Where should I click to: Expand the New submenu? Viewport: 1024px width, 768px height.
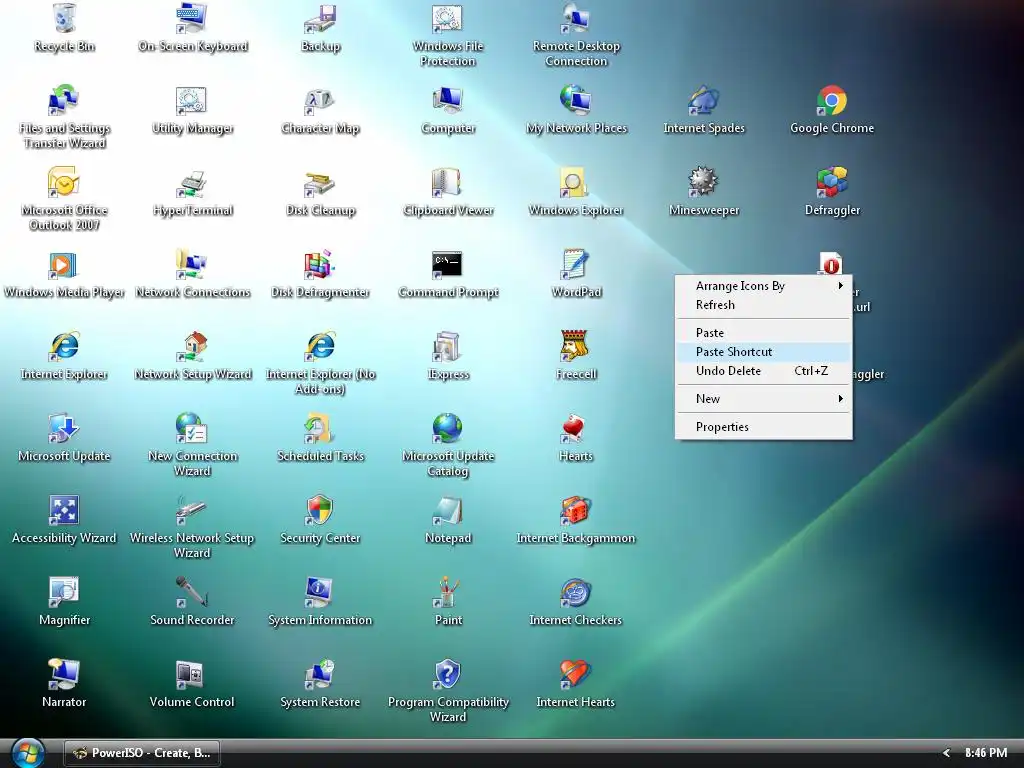[x=763, y=399]
